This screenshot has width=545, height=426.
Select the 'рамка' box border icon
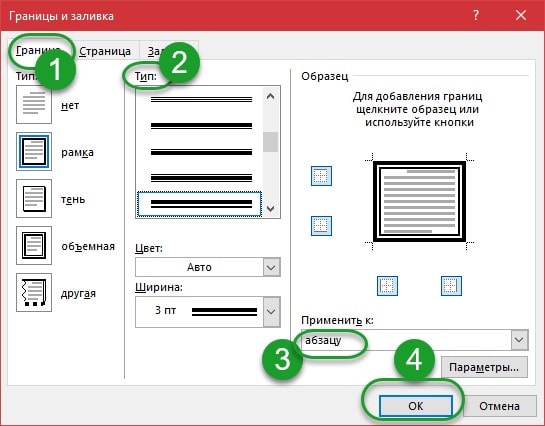[34, 152]
